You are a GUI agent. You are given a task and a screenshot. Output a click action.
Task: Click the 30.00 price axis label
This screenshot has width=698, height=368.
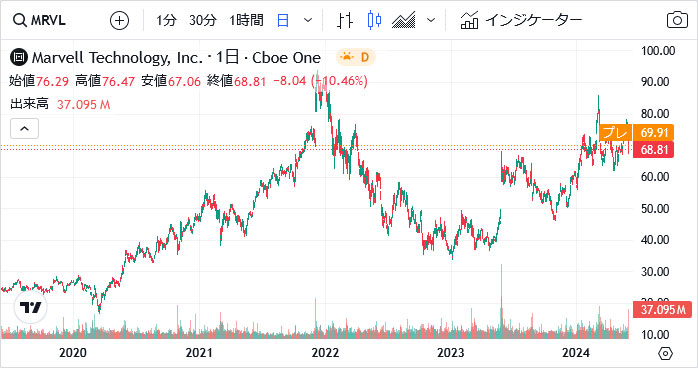click(655, 272)
